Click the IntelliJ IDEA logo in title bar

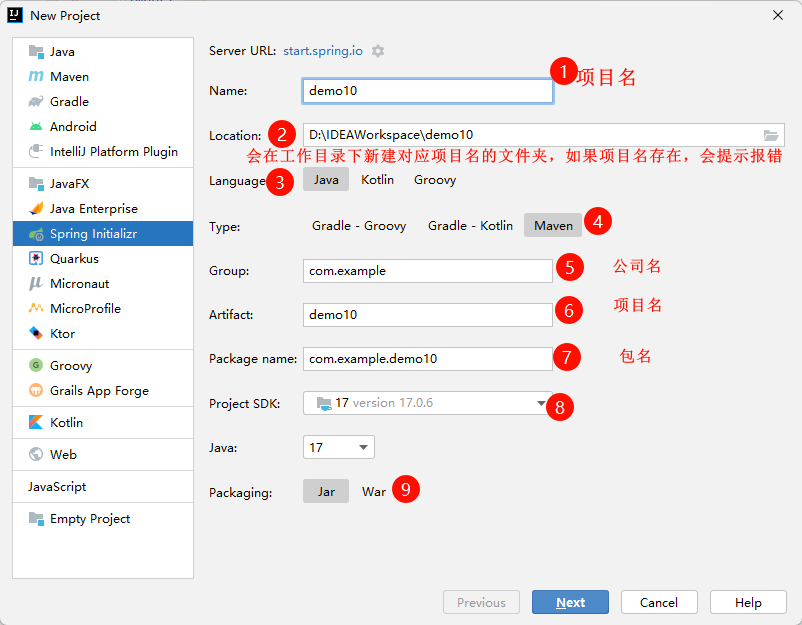point(15,15)
